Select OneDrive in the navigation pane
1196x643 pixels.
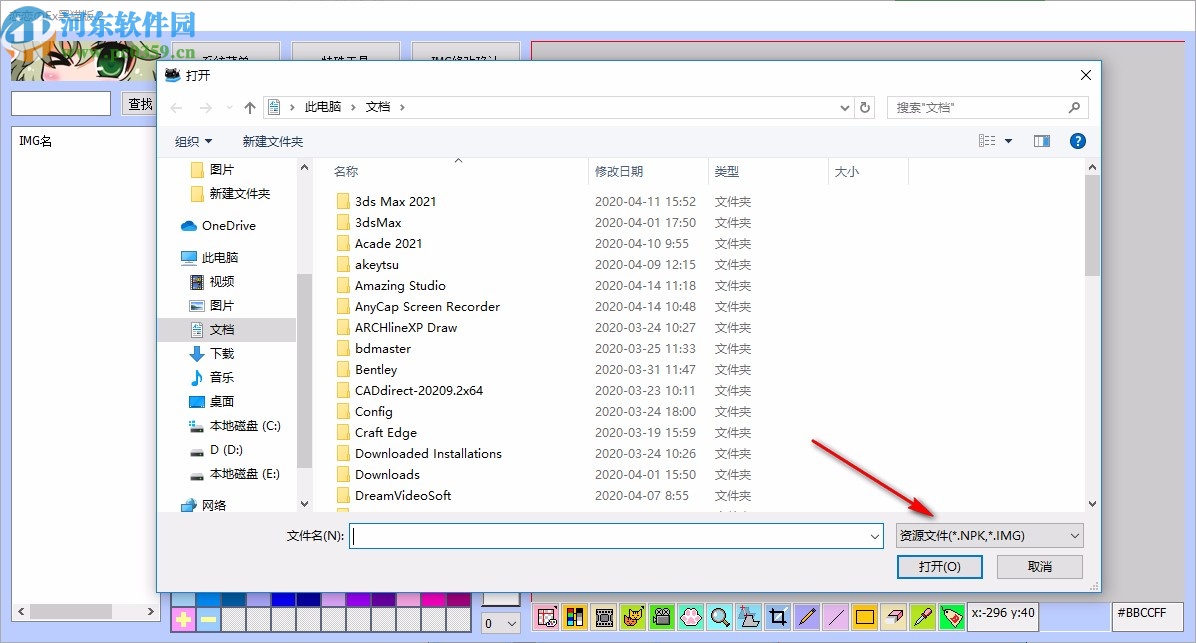(228, 226)
